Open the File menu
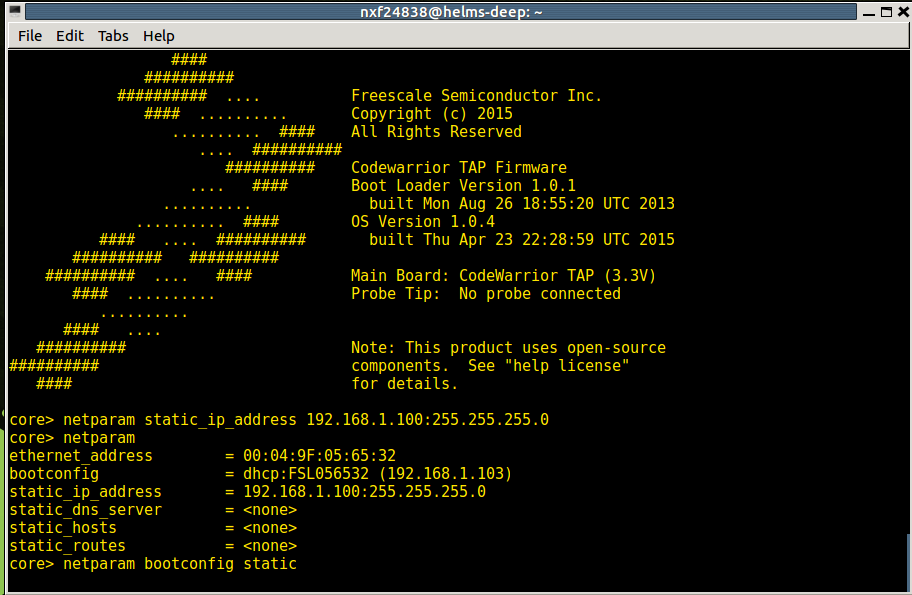 click(x=30, y=36)
